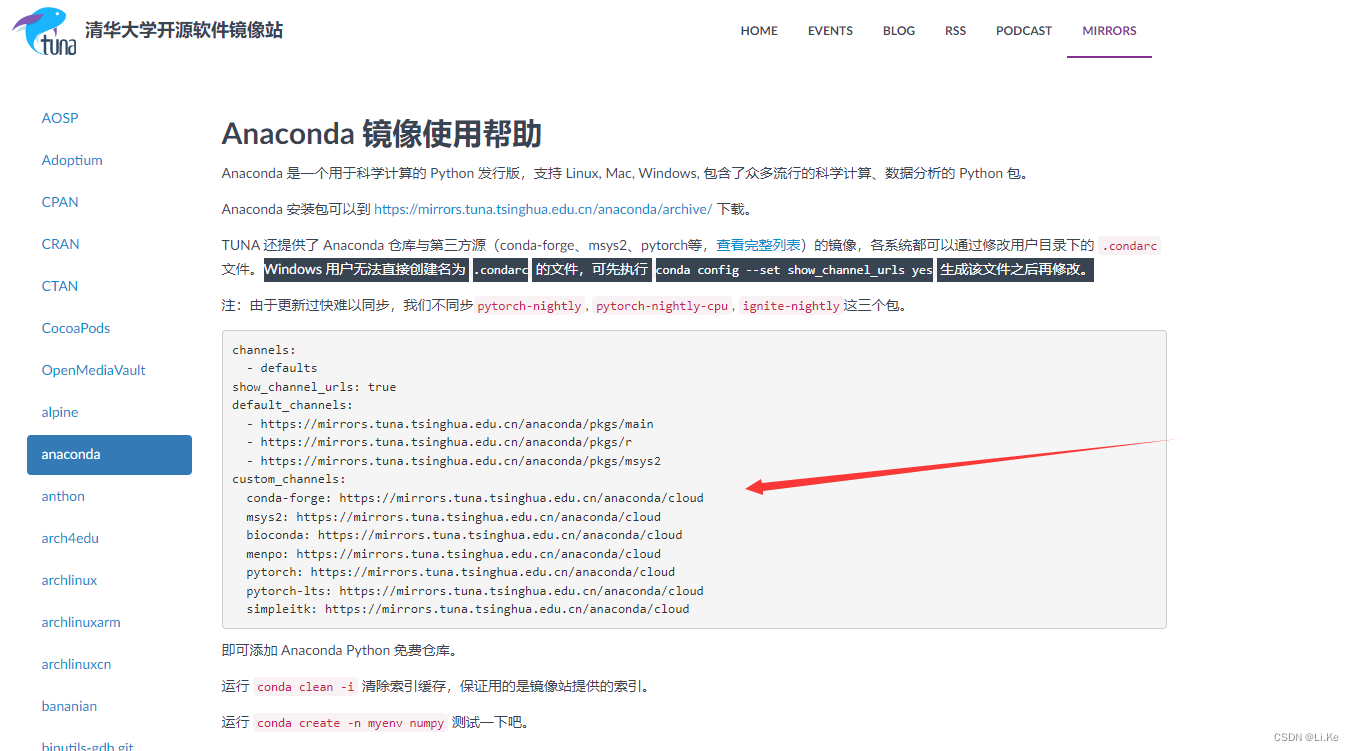
Task: Open archlinuxarm sidebar entry
Action: pos(81,622)
